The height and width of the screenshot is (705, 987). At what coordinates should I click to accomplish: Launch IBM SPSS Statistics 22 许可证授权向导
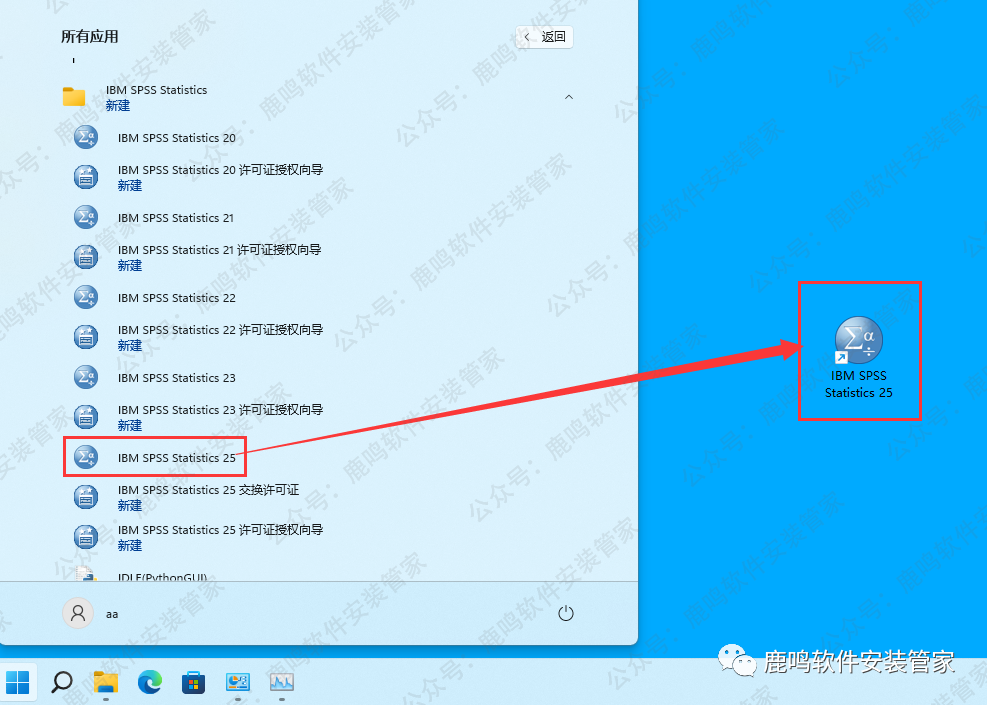pyautogui.click(x=220, y=337)
